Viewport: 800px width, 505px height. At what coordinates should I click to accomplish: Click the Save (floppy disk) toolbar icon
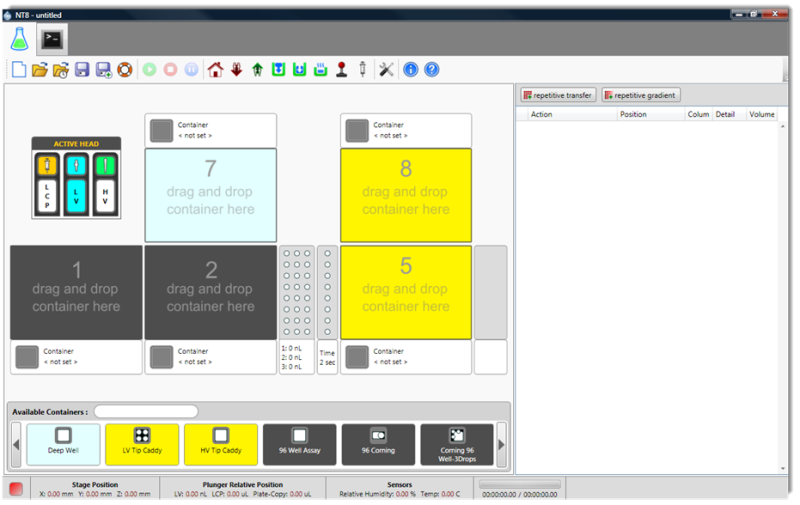tap(82, 70)
